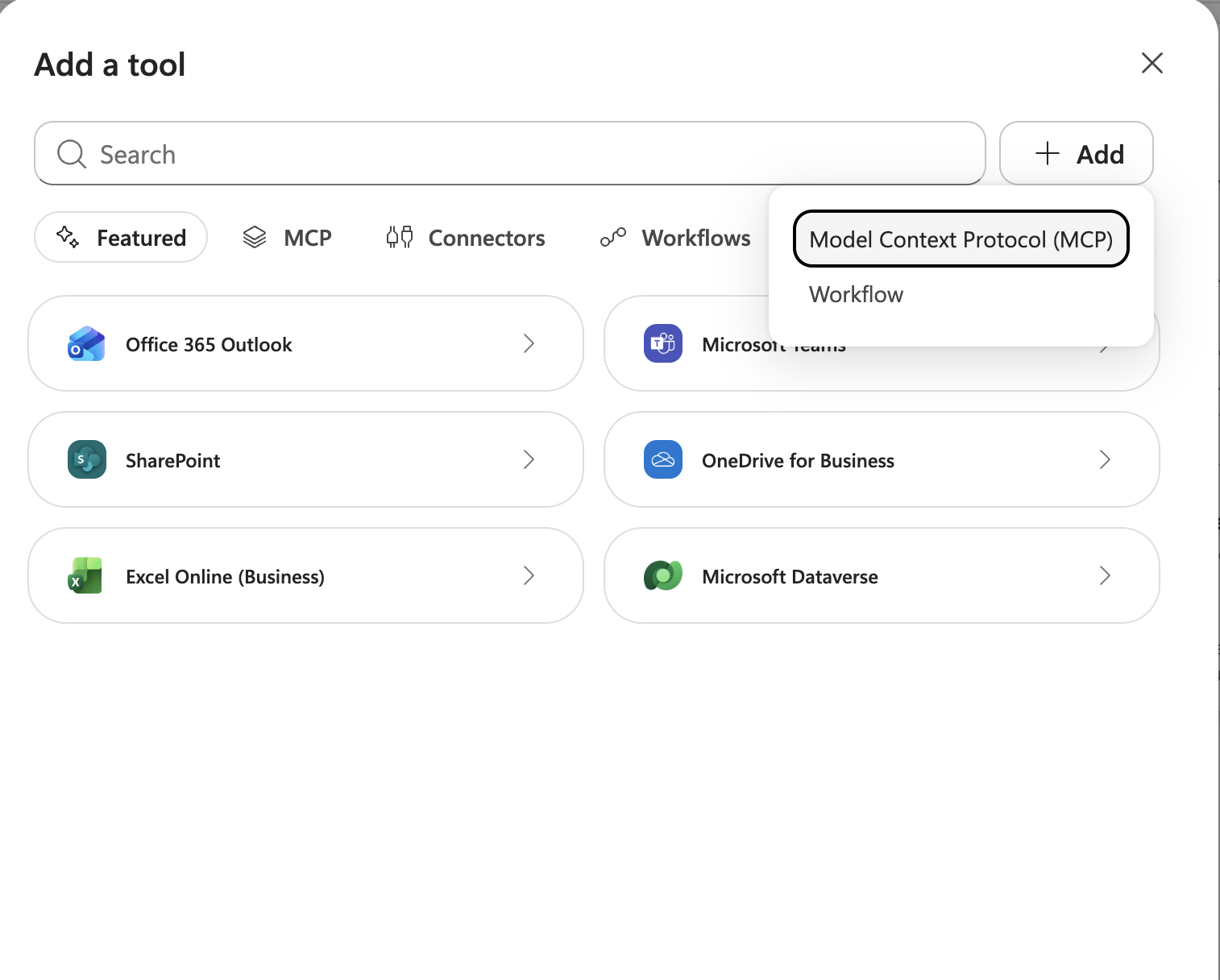This screenshot has height=980, width=1220.
Task: Expand Excel Online (Business) chevron
Action: [529, 575]
